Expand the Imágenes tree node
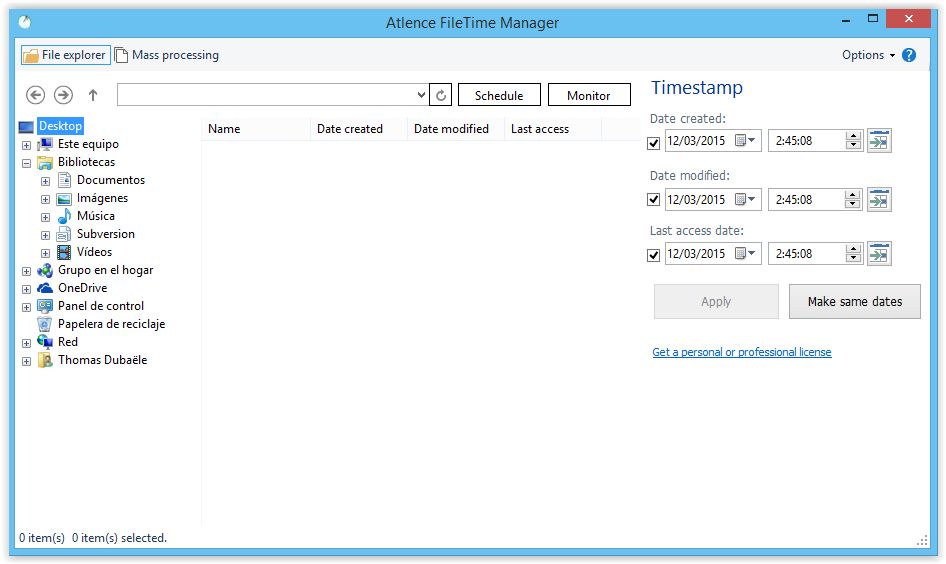 [x=45, y=200]
